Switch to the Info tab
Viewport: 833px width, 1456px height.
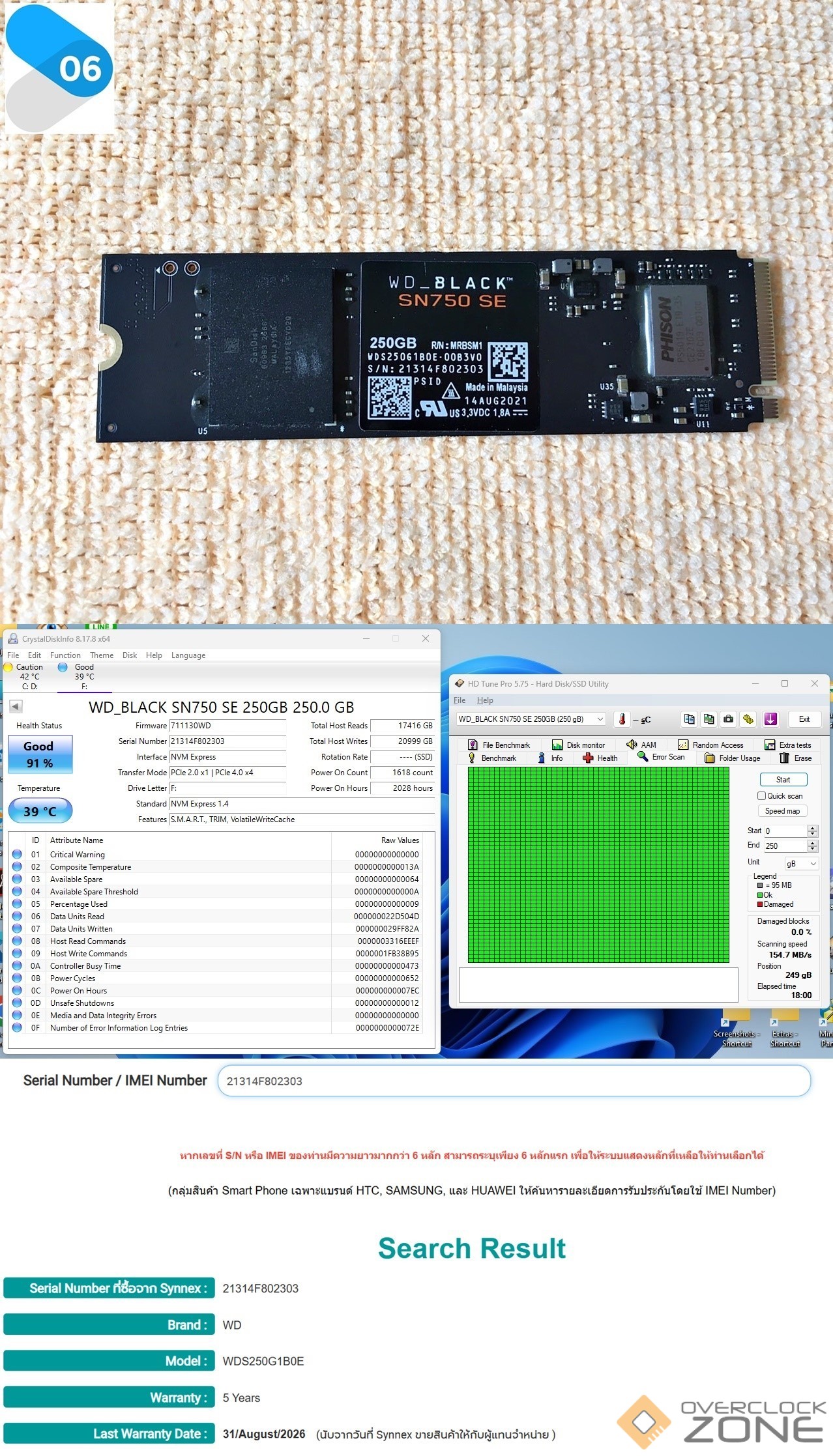550,758
